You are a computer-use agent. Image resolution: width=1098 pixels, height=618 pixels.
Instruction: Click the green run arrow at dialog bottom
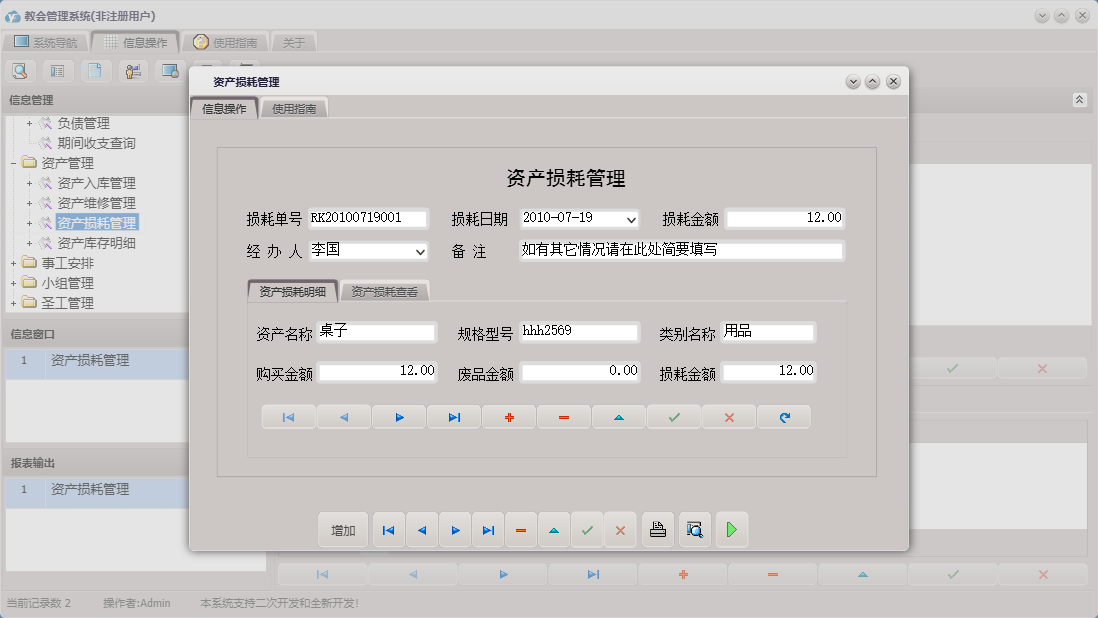pos(732,530)
